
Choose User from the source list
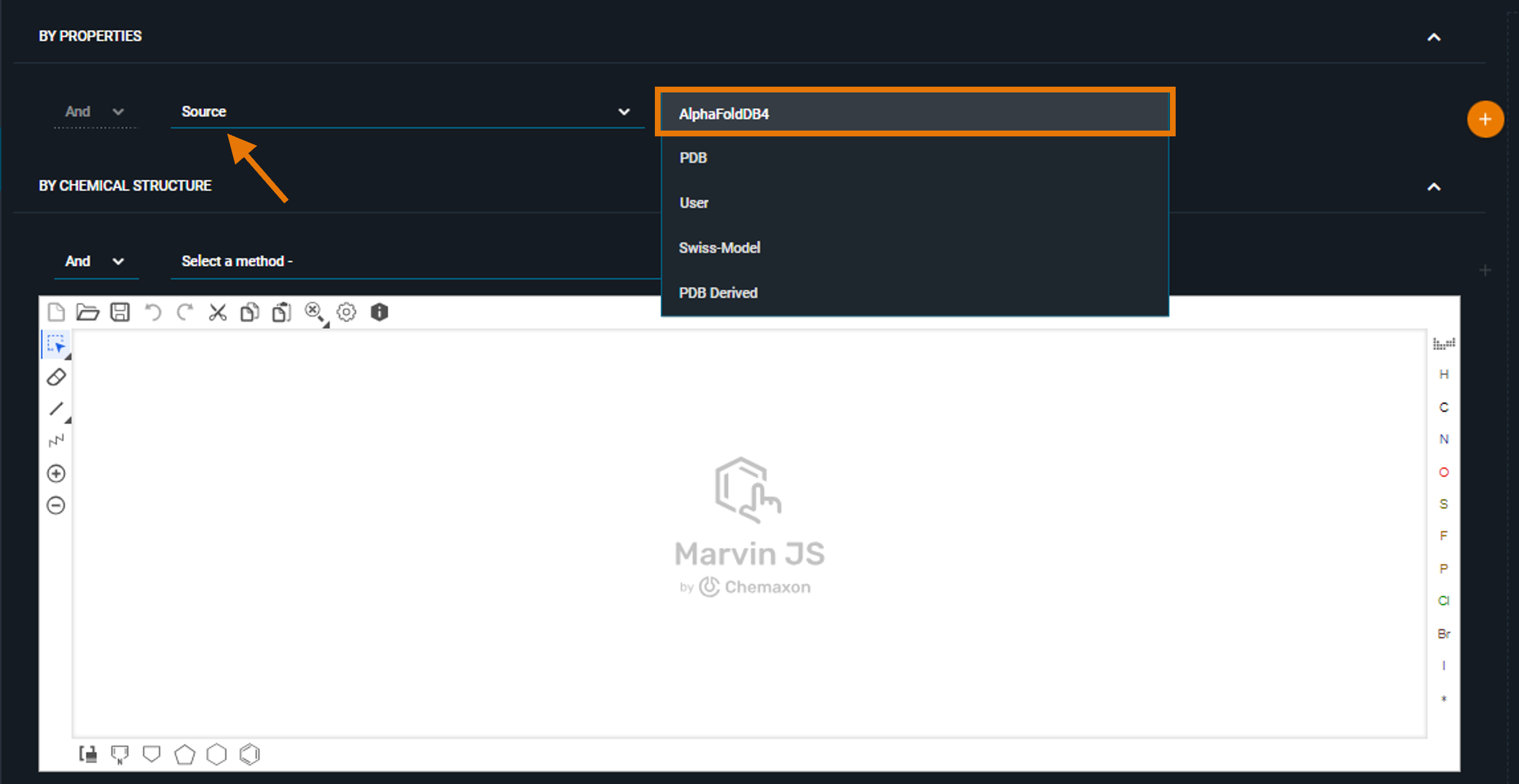pos(914,203)
